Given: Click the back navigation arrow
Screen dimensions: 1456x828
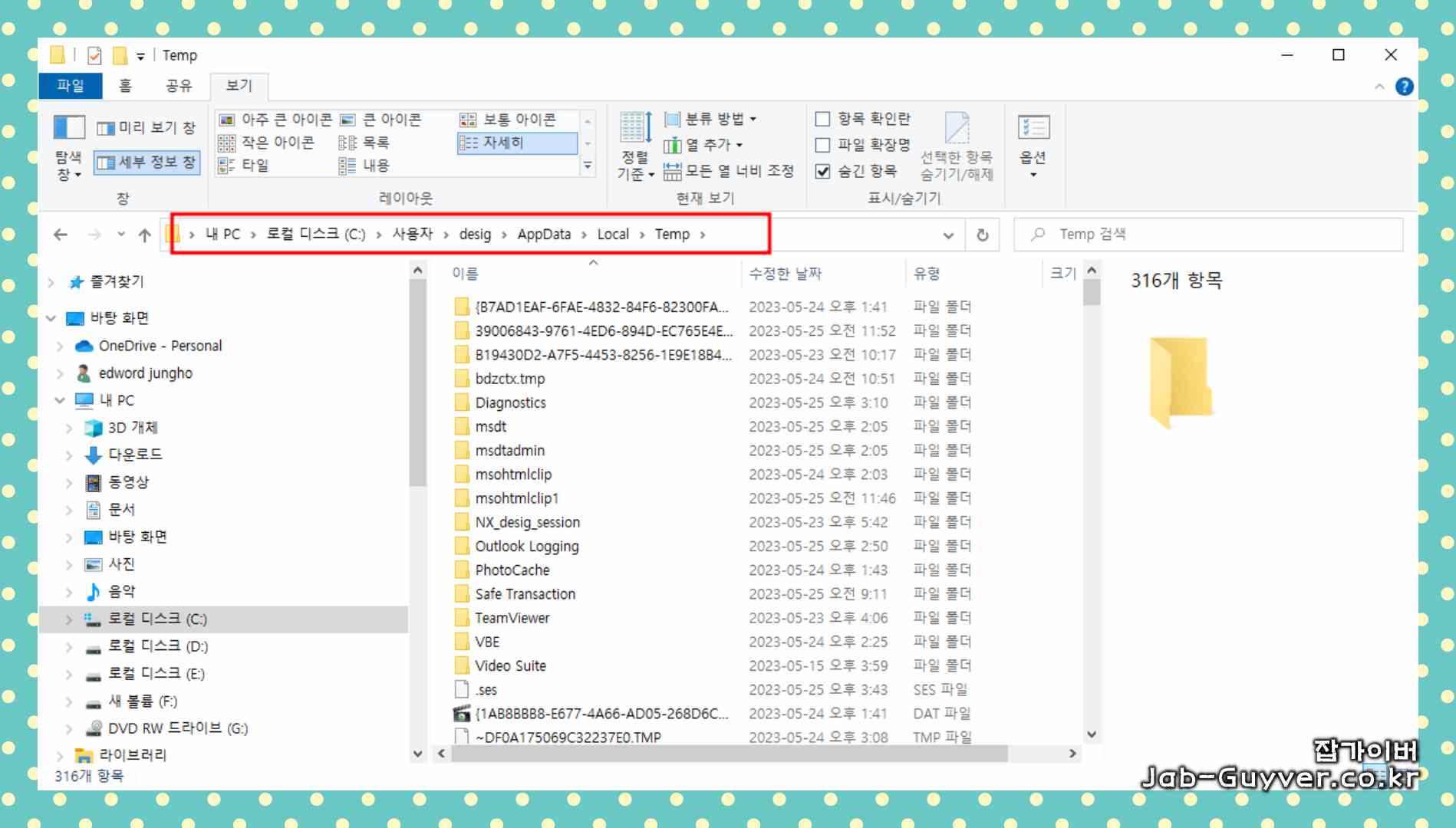Looking at the screenshot, I should (61, 235).
